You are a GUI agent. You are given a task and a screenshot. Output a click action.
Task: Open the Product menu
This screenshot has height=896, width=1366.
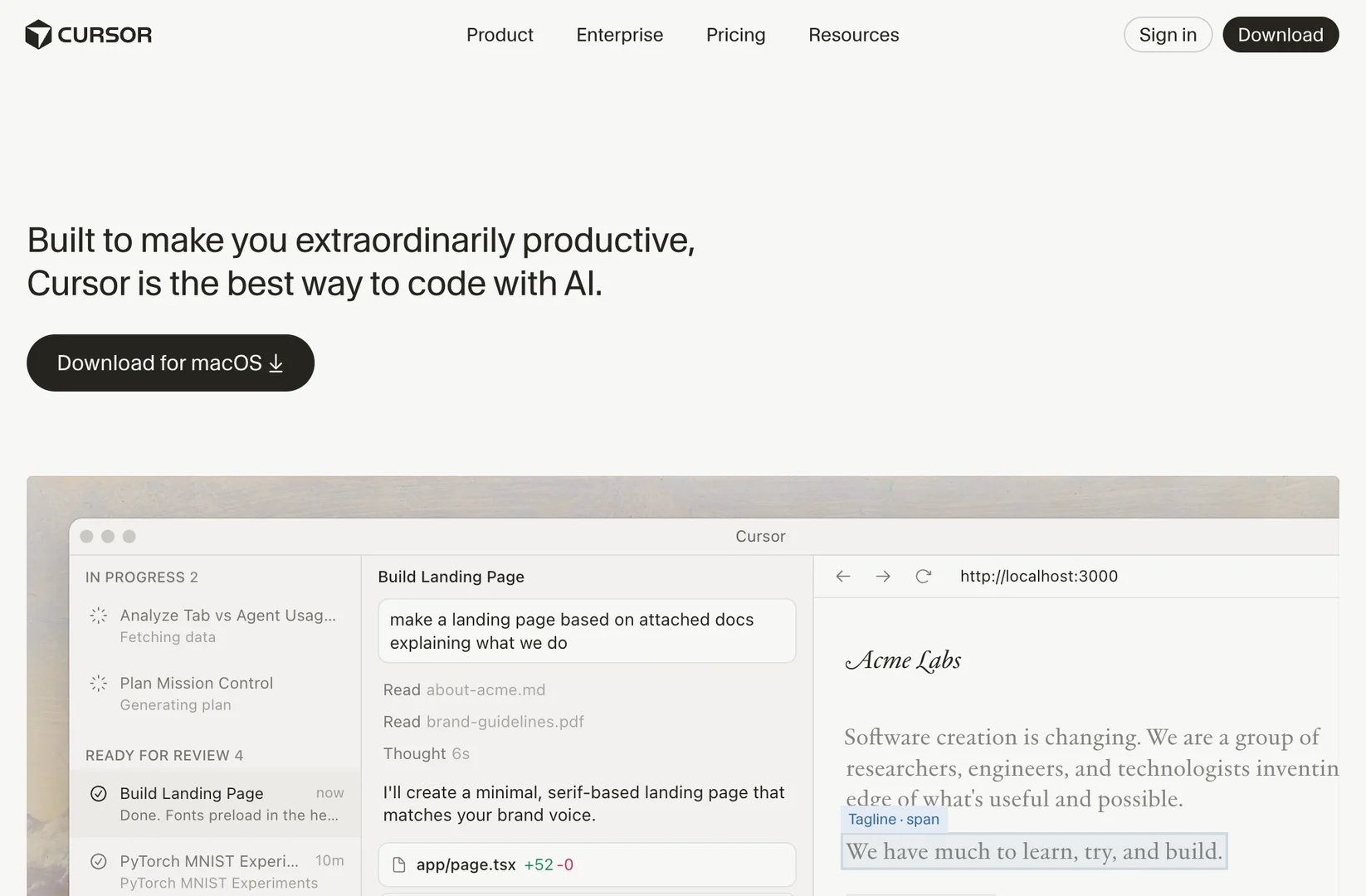[500, 35]
